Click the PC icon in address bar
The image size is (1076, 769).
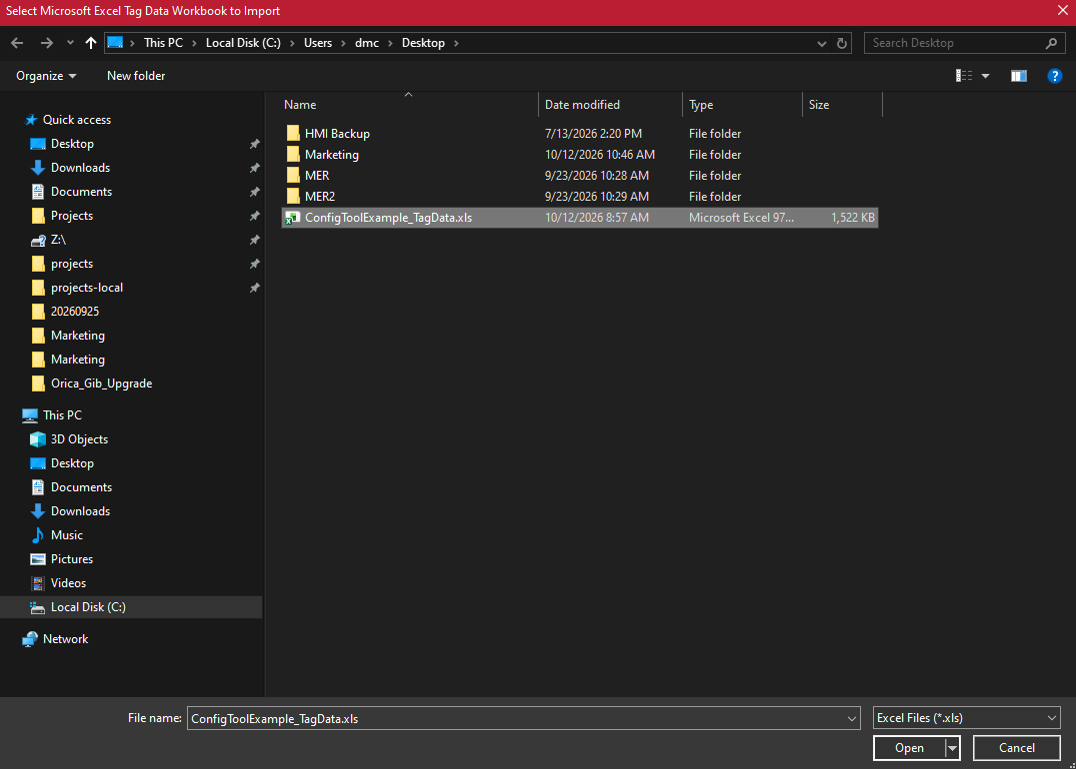(x=115, y=43)
